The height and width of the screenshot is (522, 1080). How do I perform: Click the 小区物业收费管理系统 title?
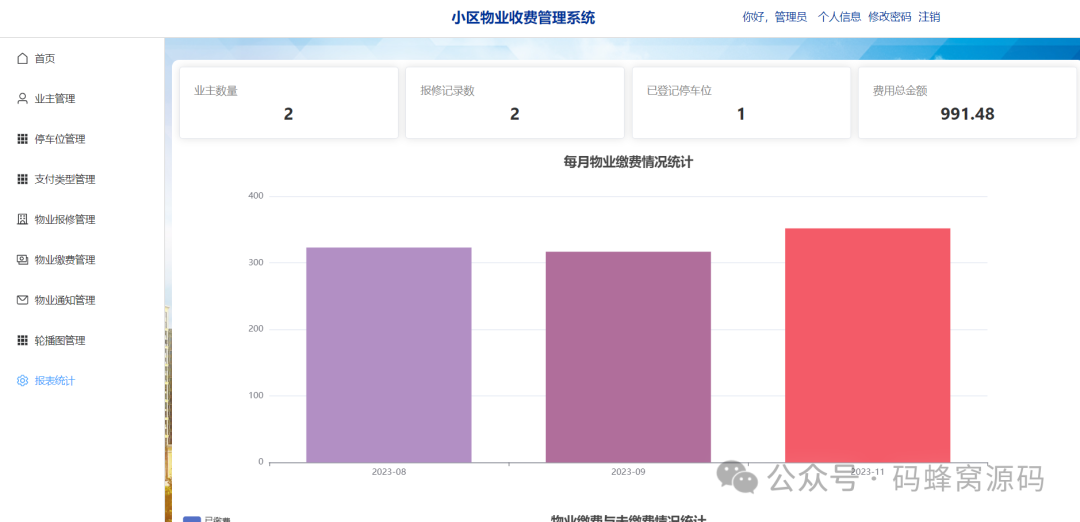click(523, 18)
